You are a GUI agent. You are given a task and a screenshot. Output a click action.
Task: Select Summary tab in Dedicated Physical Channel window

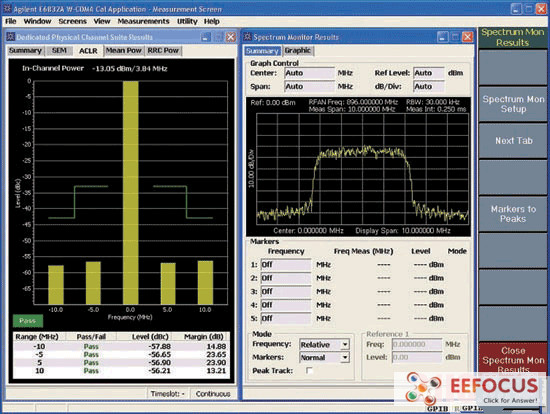25,51
